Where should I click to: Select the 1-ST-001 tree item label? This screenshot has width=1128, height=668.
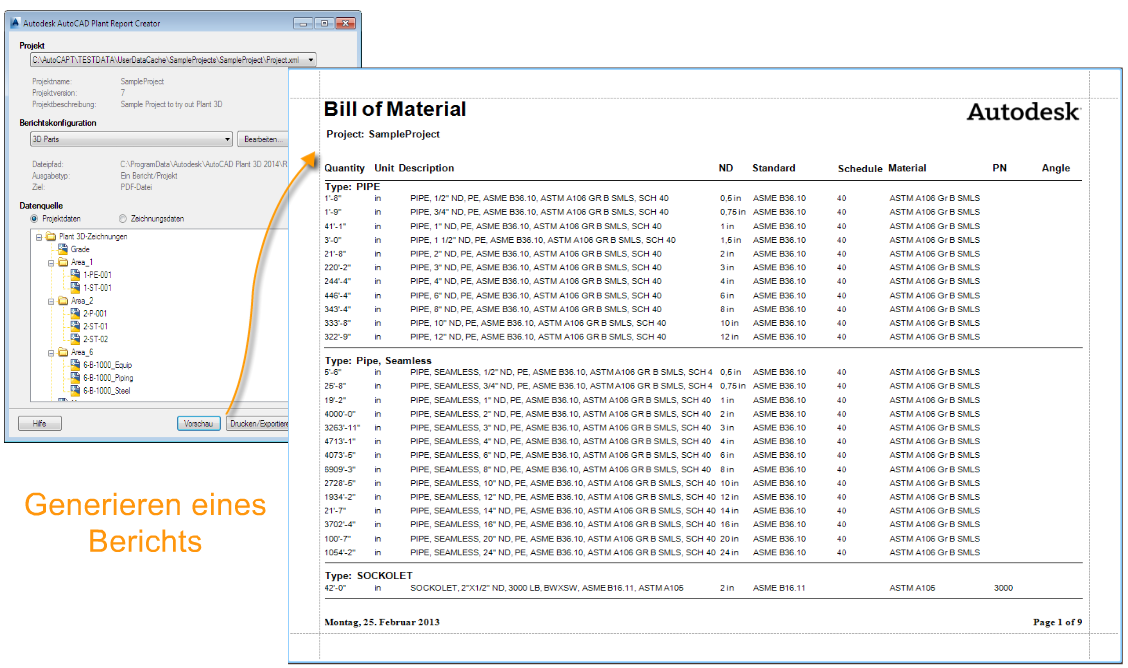tap(97, 288)
